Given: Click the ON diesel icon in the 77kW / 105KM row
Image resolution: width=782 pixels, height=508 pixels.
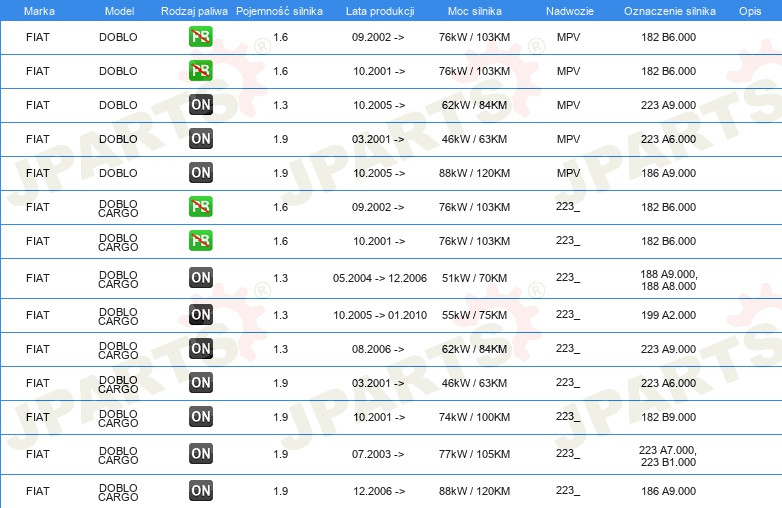Looking at the screenshot, I should pos(200,454).
